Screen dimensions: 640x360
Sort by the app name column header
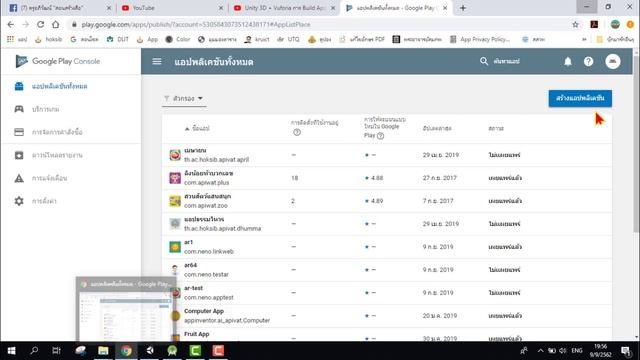click(197, 129)
